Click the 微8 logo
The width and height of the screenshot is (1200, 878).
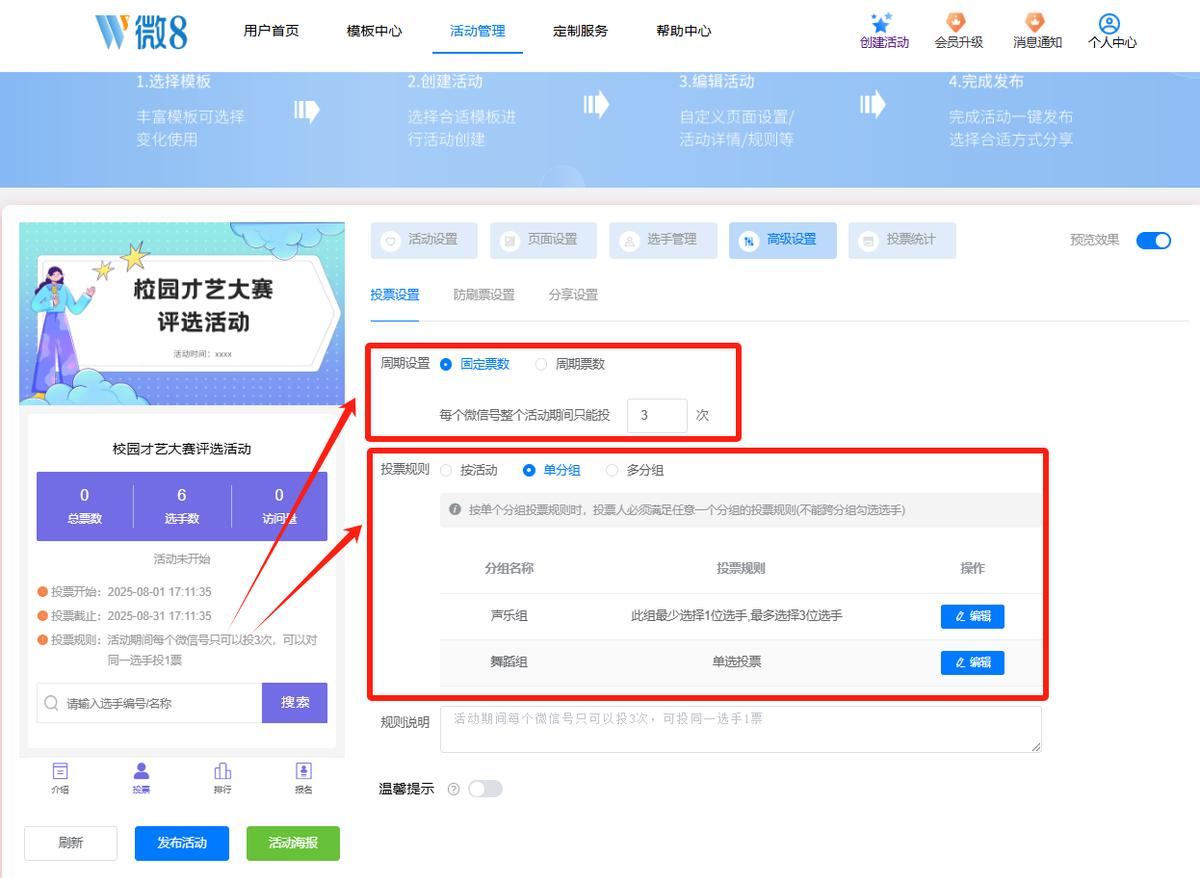(x=142, y=31)
